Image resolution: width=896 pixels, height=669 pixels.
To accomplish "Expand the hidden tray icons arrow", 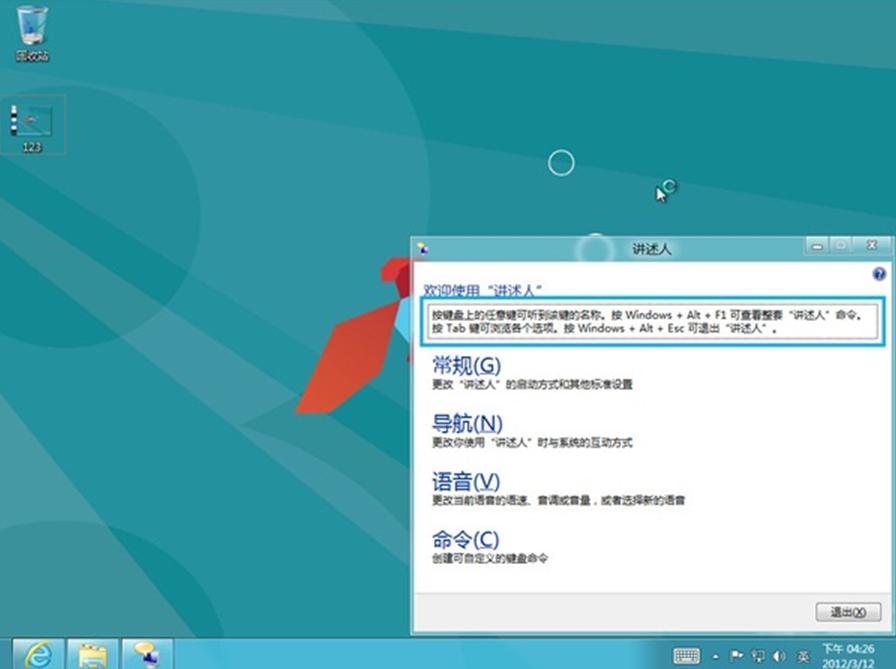I will pyautogui.click(x=715, y=656).
